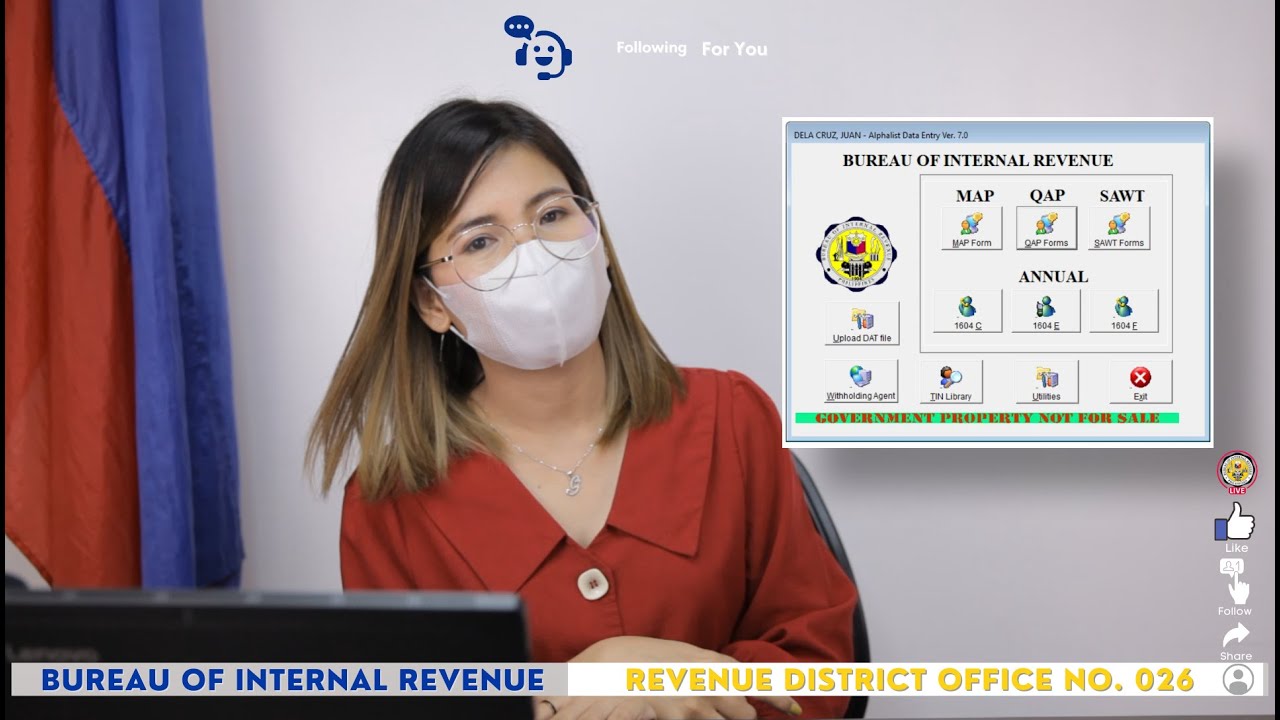Open the Utilities button
1280x720 pixels.
(1047, 382)
